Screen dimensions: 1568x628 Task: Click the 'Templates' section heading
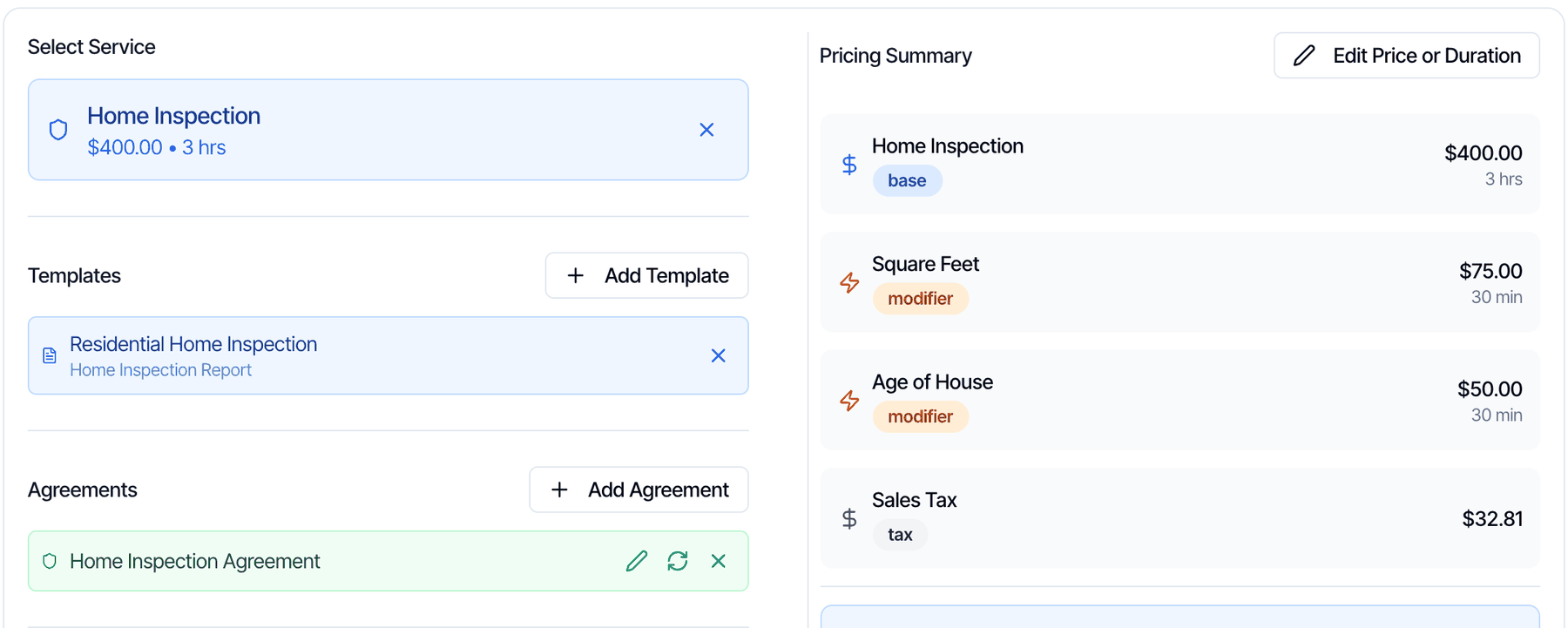click(x=74, y=276)
